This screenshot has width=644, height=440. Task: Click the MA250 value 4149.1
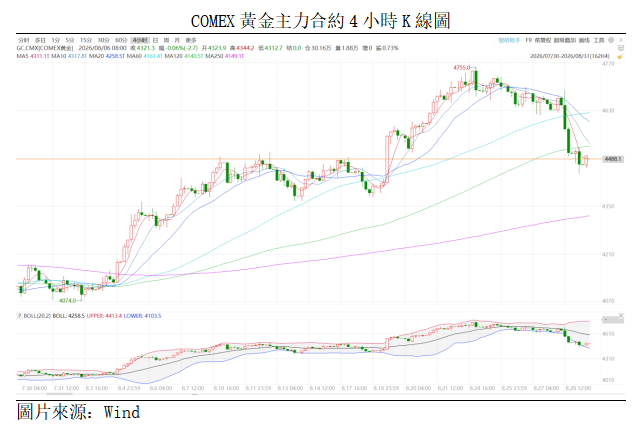click(235, 56)
